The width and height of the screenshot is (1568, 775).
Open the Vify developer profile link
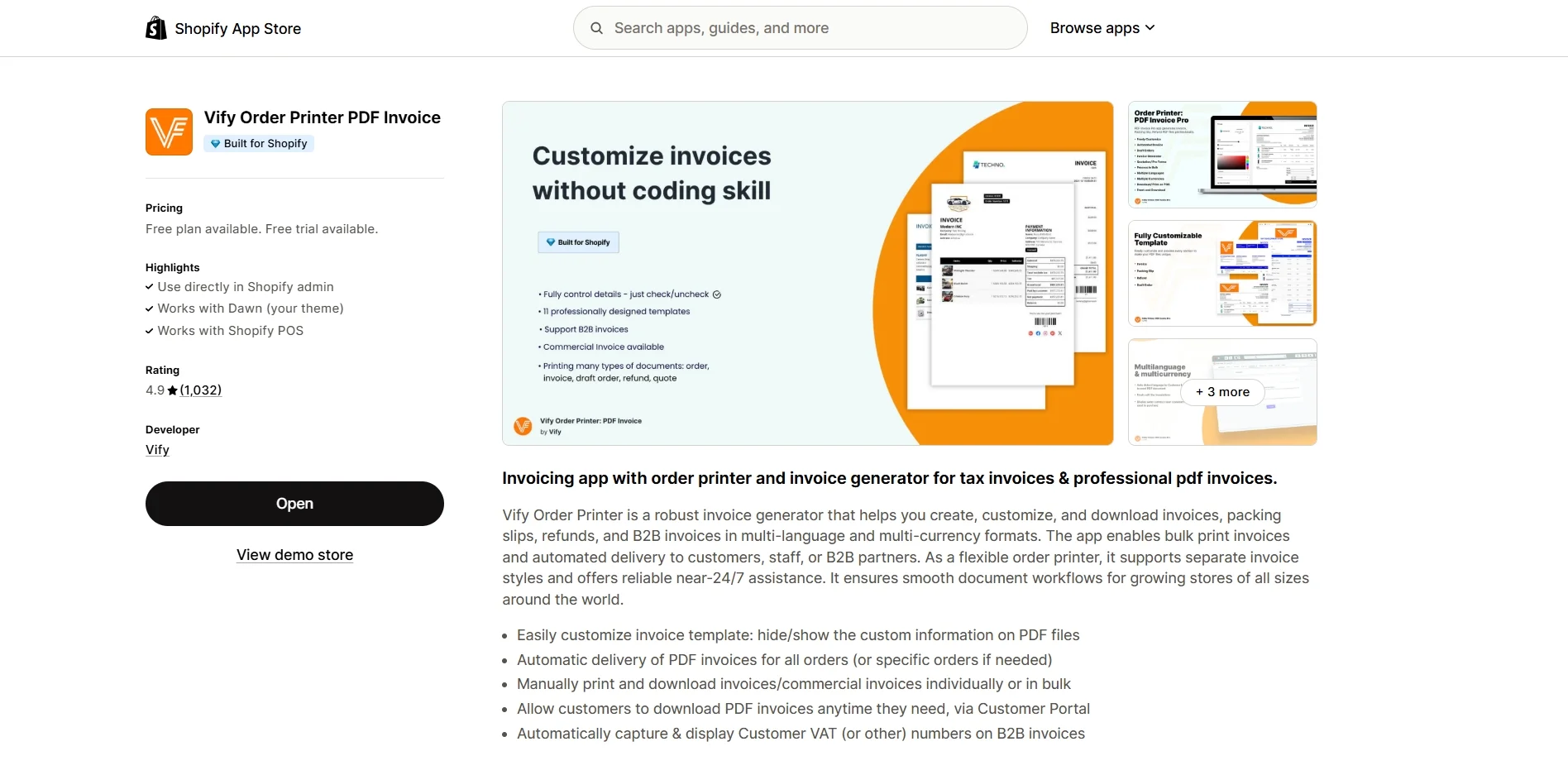coord(157,449)
